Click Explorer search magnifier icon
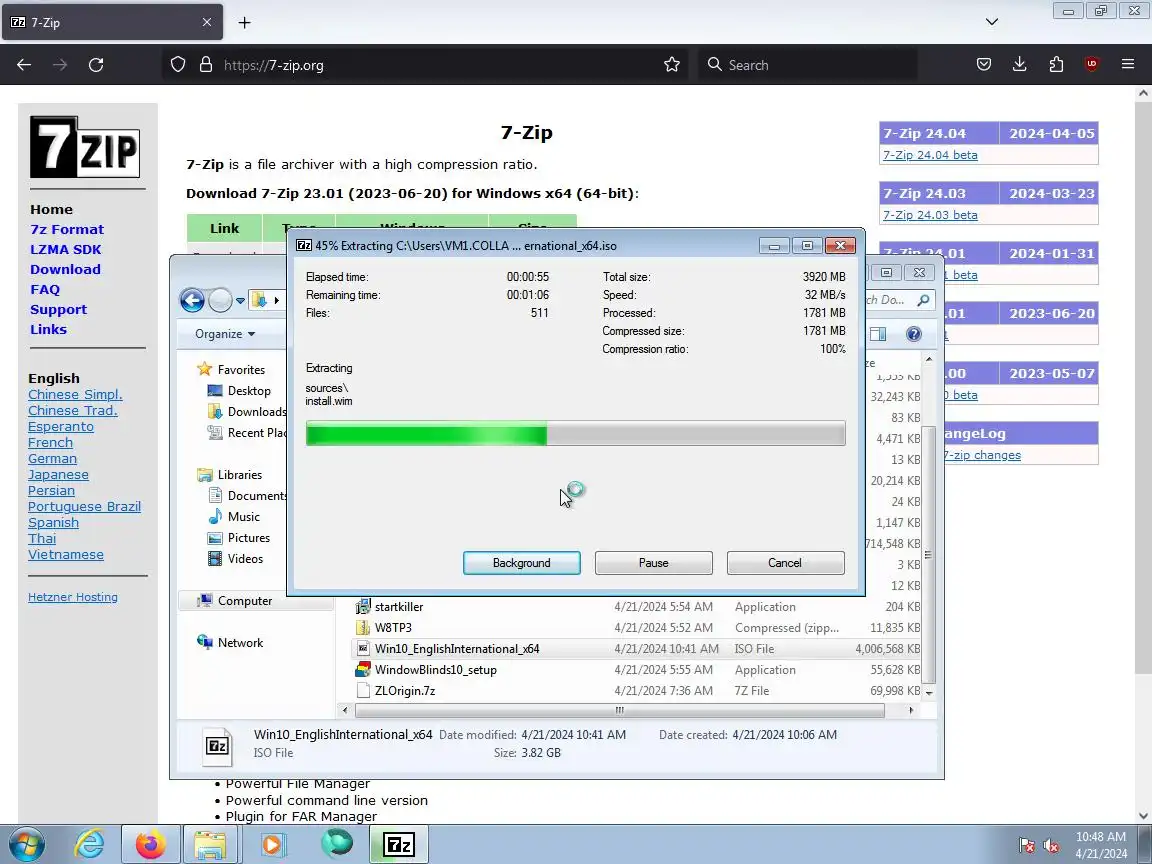Screen dimensions: 1152x864 pyautogui.click(x=924, y=300)
